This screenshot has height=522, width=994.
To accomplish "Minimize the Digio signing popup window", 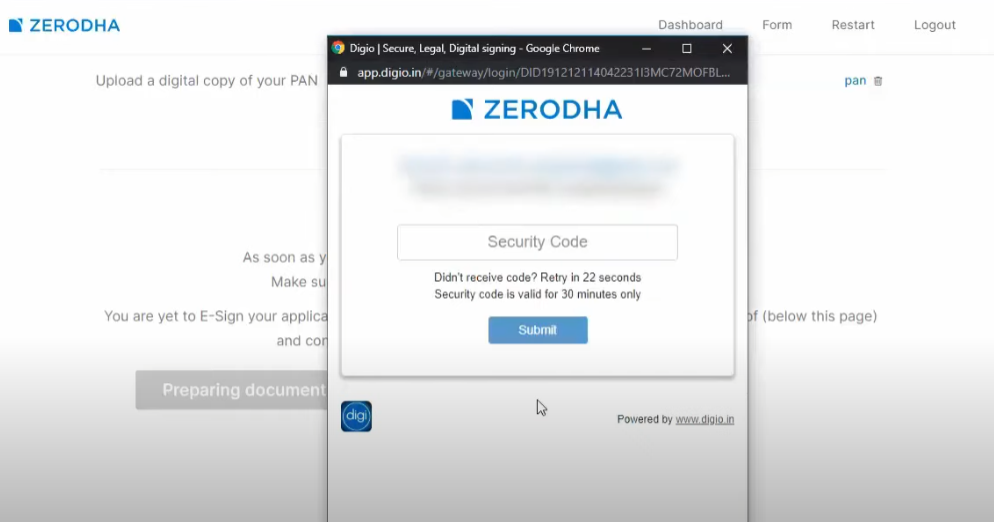I will tap(647, 48).
